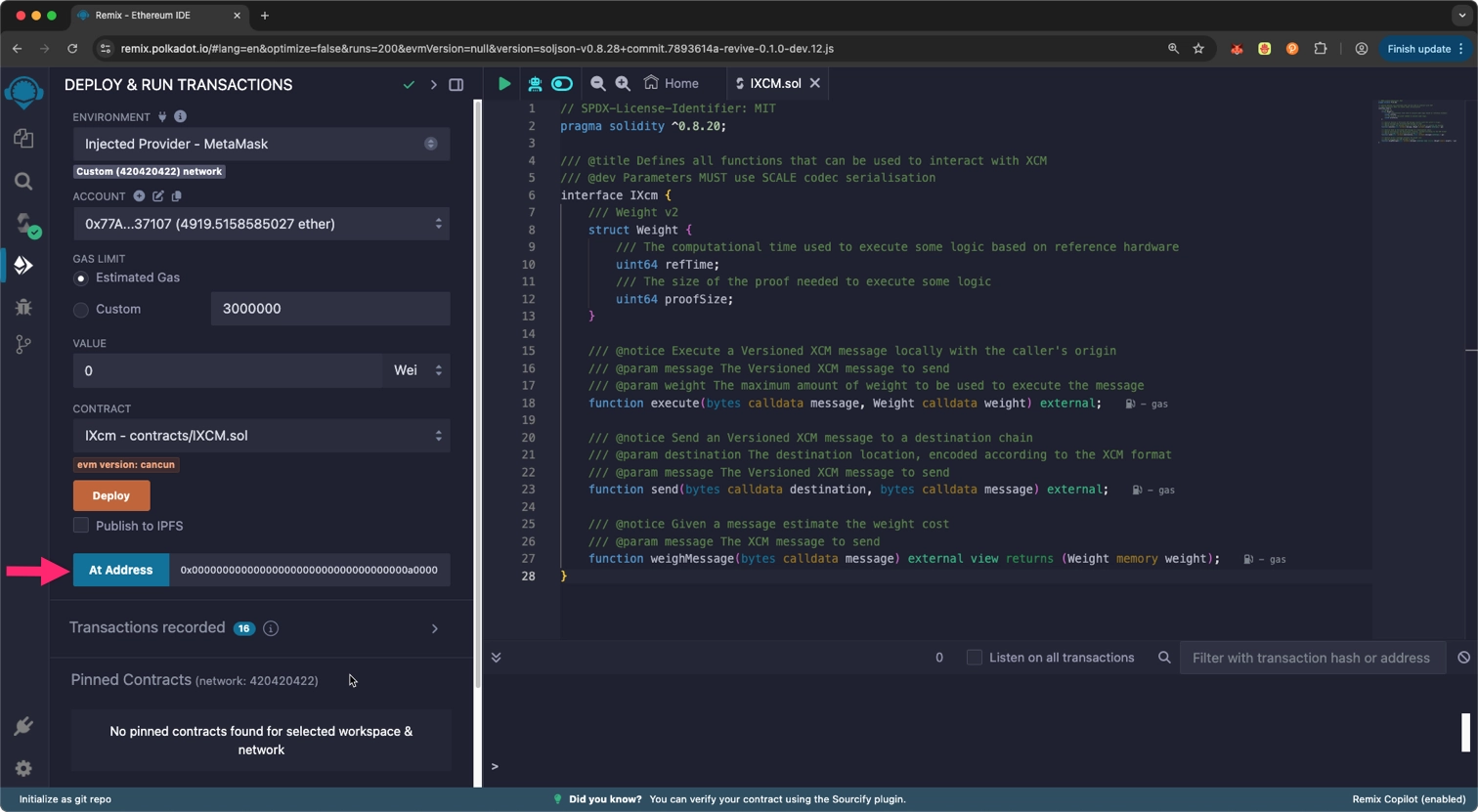Image resolution: width=1478 pixels, height=812 pixels.
Task: Click the evm version: cancun badge
Action: coord(126,464)
